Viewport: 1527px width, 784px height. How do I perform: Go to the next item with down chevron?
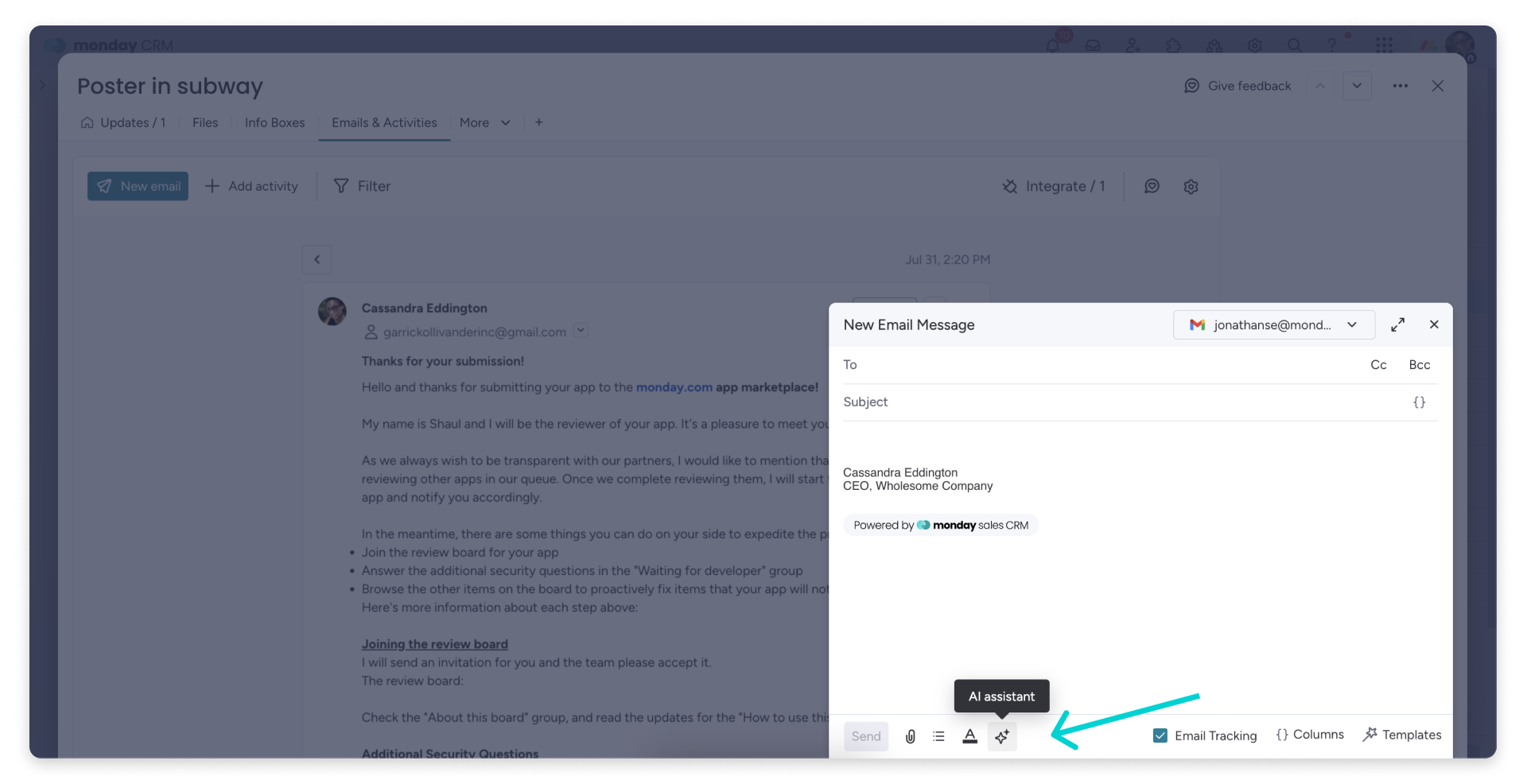1357,86
